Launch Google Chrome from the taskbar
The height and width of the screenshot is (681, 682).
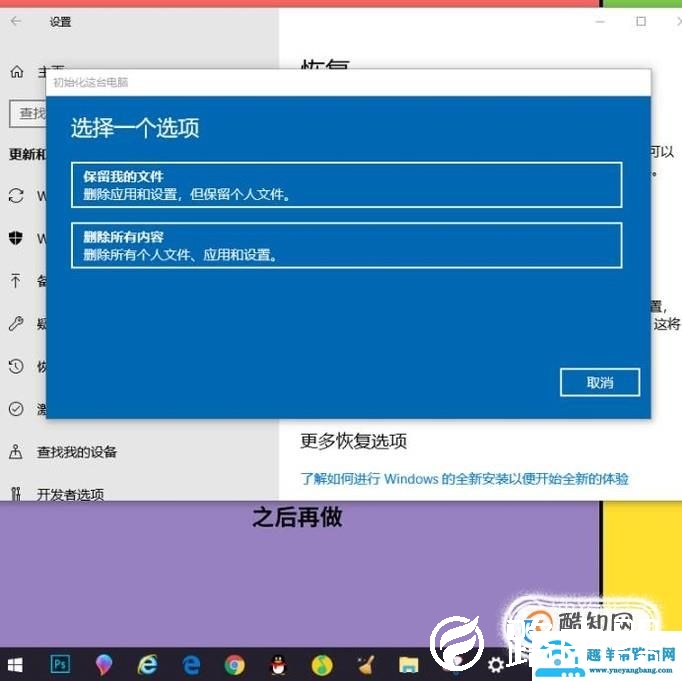coord(235,665)
